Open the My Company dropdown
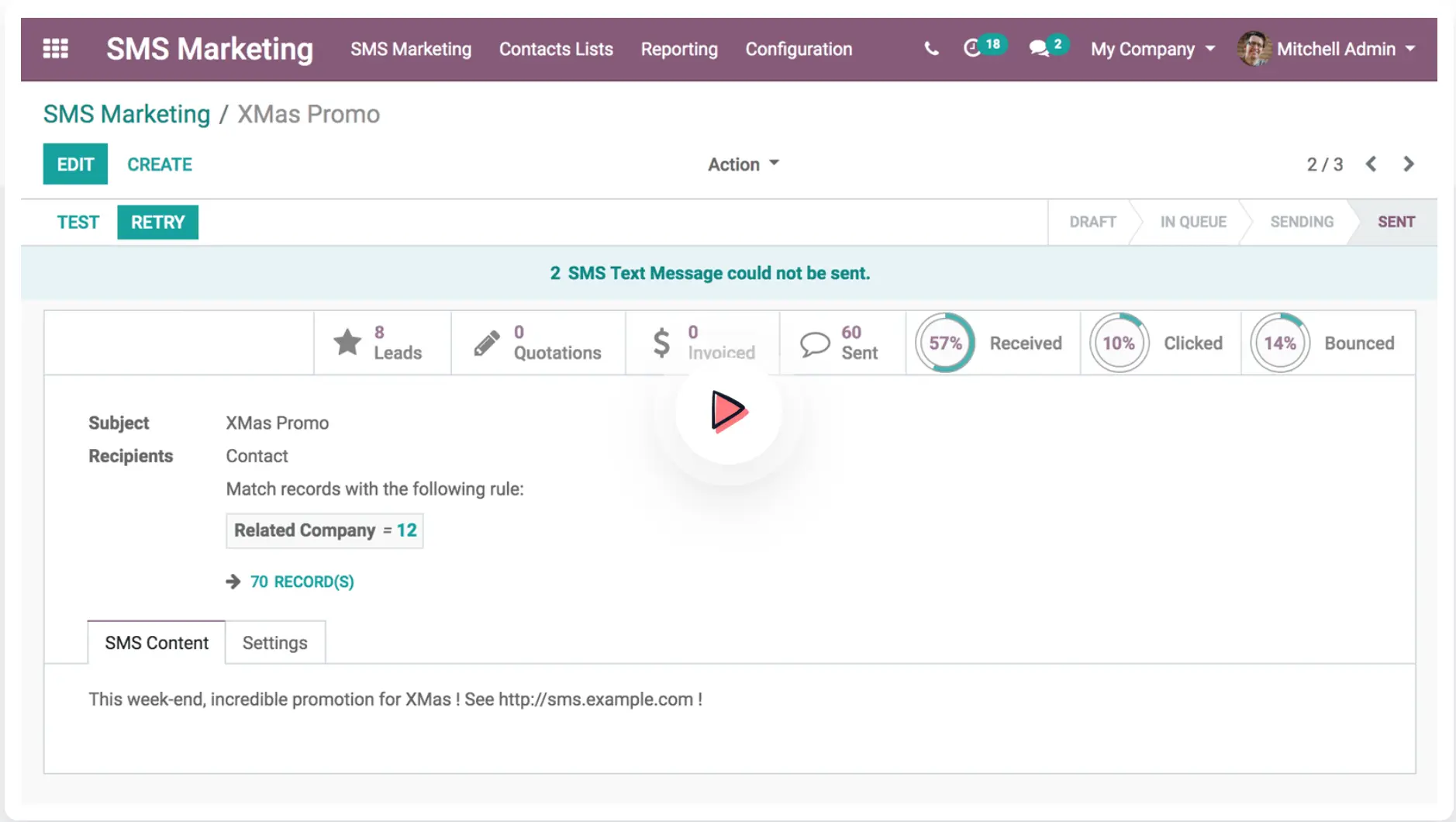The width and height of the screenshot is (1456, 822). click(1153, 49)
